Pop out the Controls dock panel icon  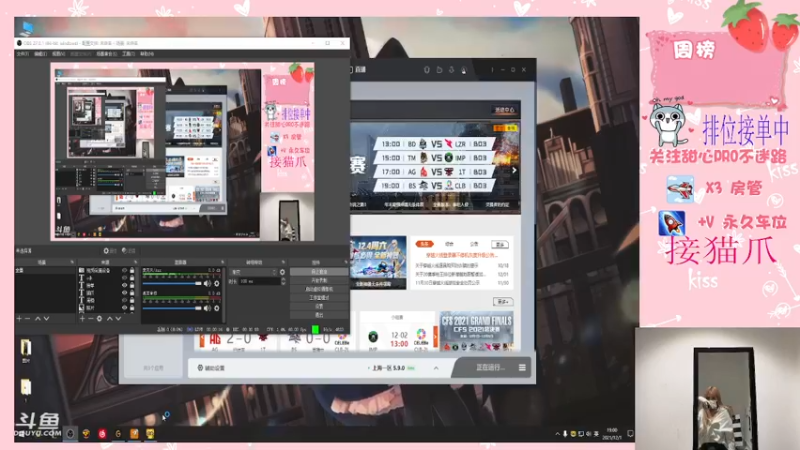(346, 262)
